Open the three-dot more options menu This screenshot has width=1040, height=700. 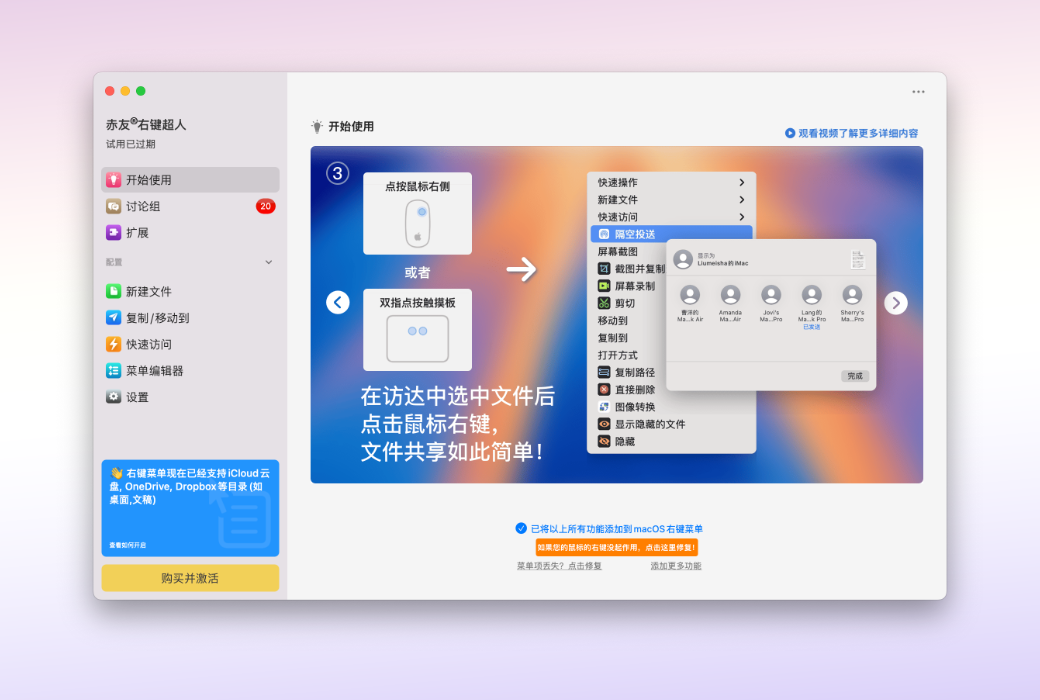[918, 92]
